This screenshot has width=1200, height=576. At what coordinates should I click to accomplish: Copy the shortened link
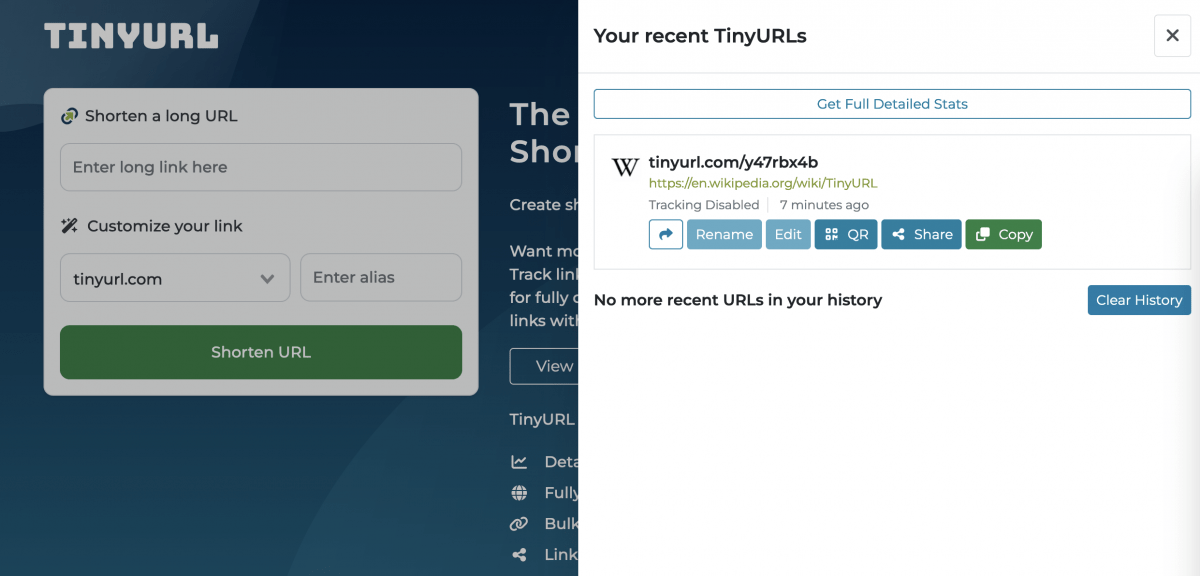tap(1003, 234)
